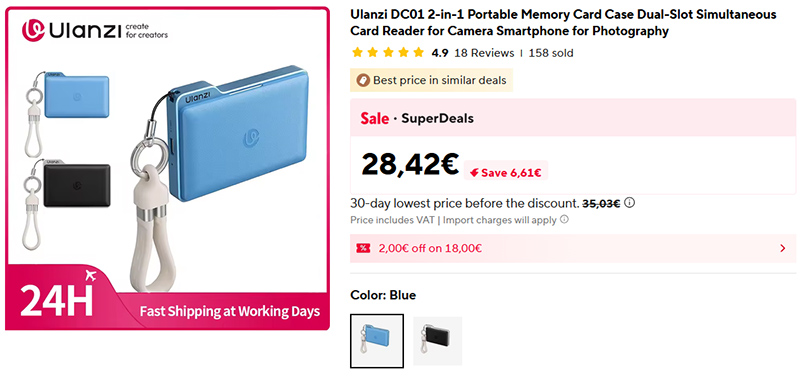This screenshot has width=800, height=377.
Task: Select the Black color option
Action: pos(437,341)
